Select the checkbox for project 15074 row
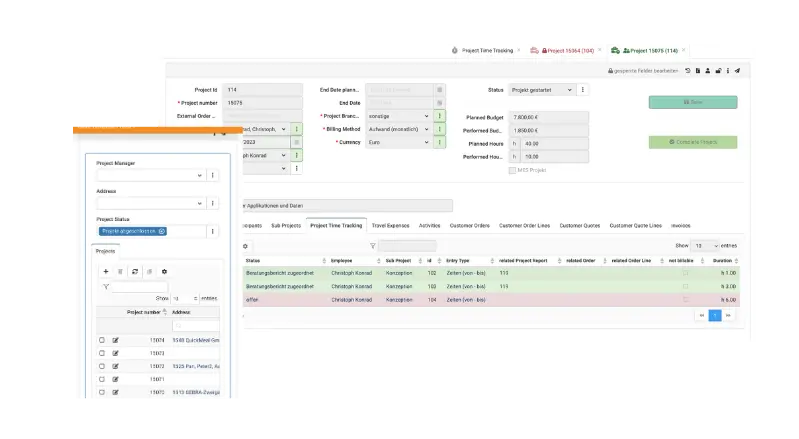 coord(102,340)
